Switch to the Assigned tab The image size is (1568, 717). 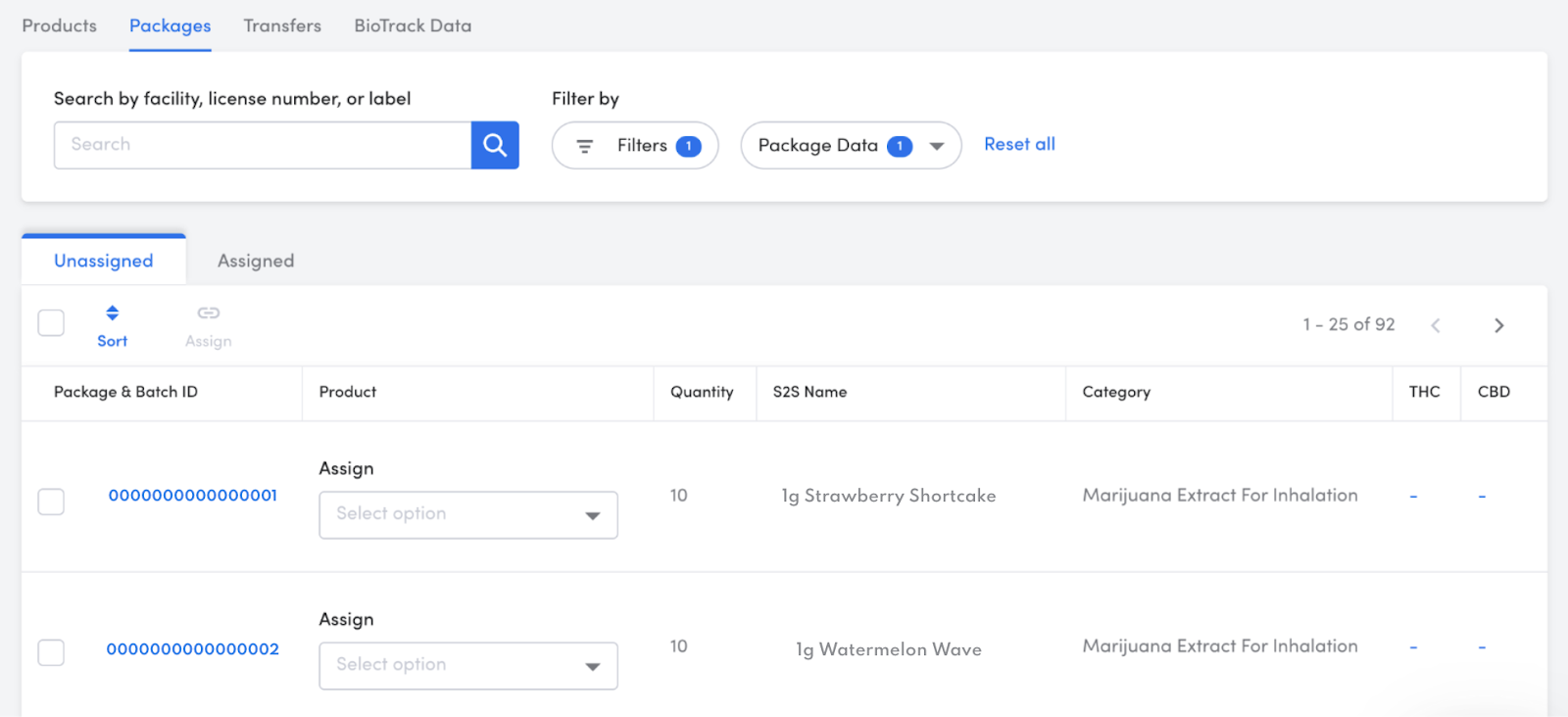(x=256, y=261)
